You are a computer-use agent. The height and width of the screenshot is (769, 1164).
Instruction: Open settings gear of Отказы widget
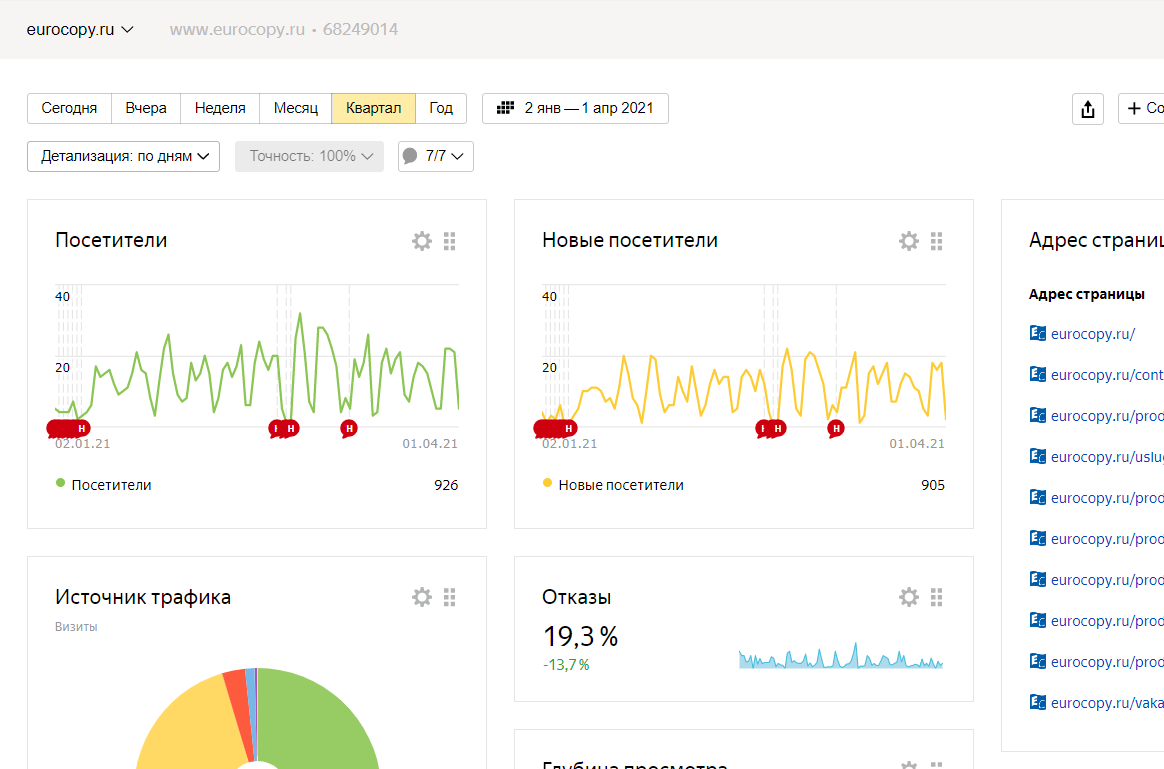(909, 597)
